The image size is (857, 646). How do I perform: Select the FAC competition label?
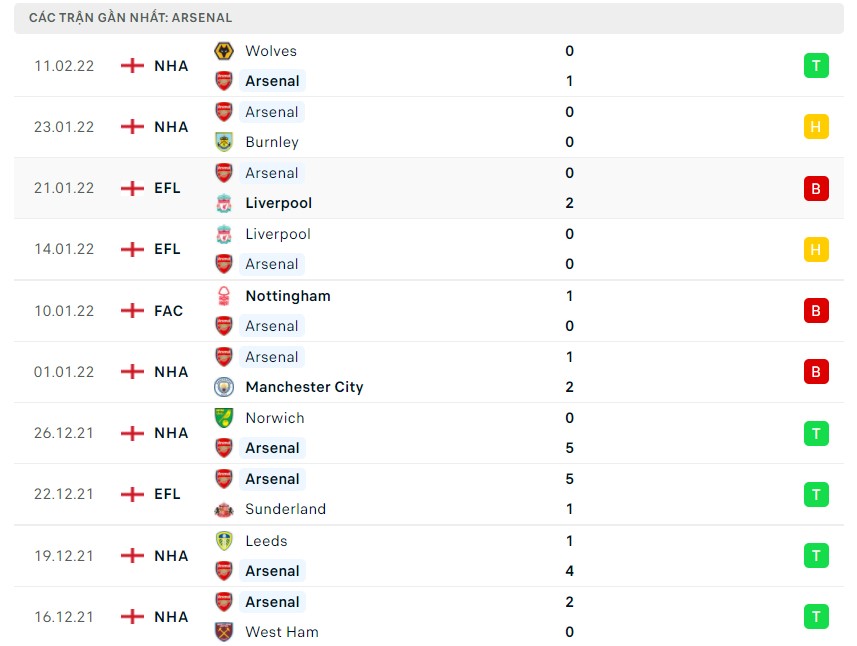(x=169, y=311)
